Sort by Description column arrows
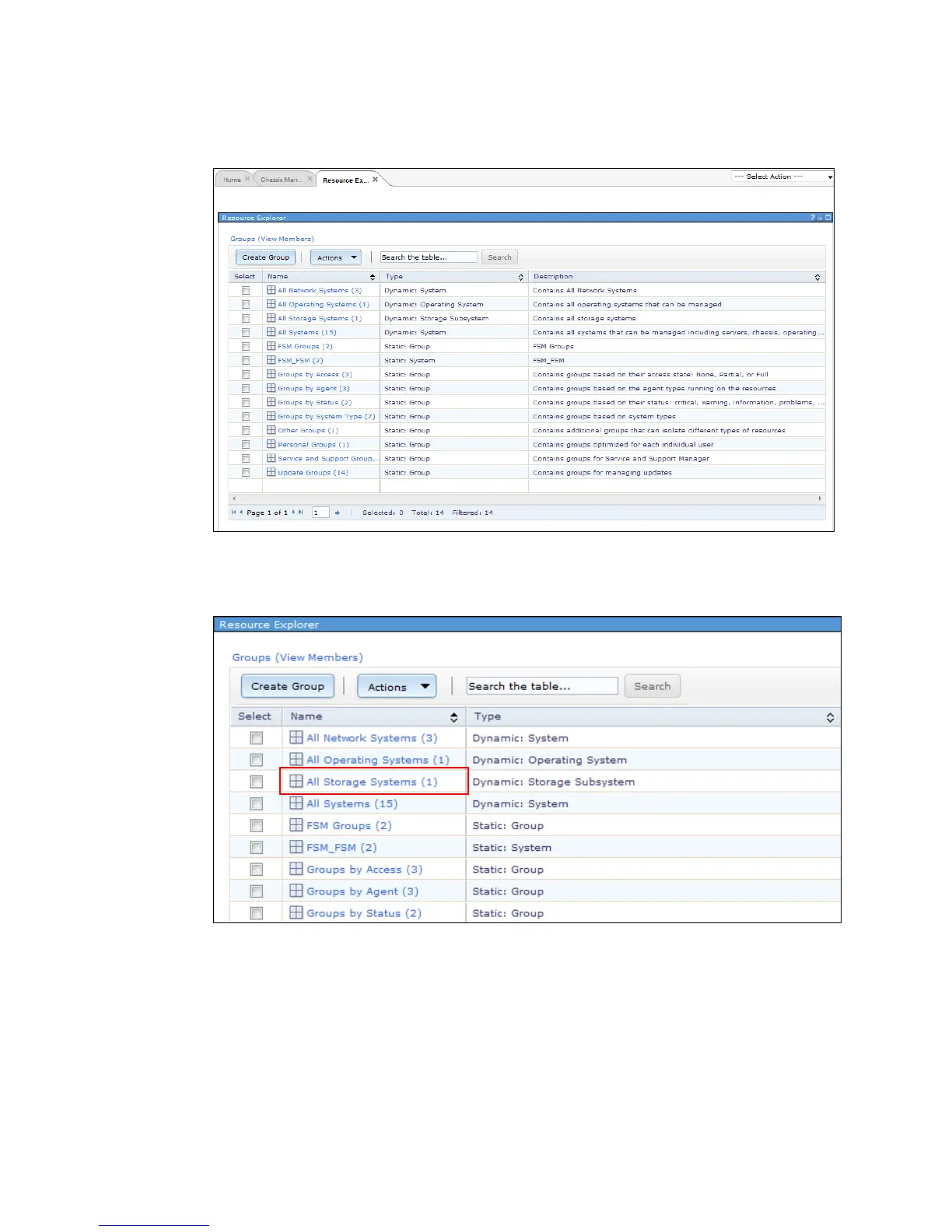The height and width of the screenshot is (1232, 952). [817, 277]
